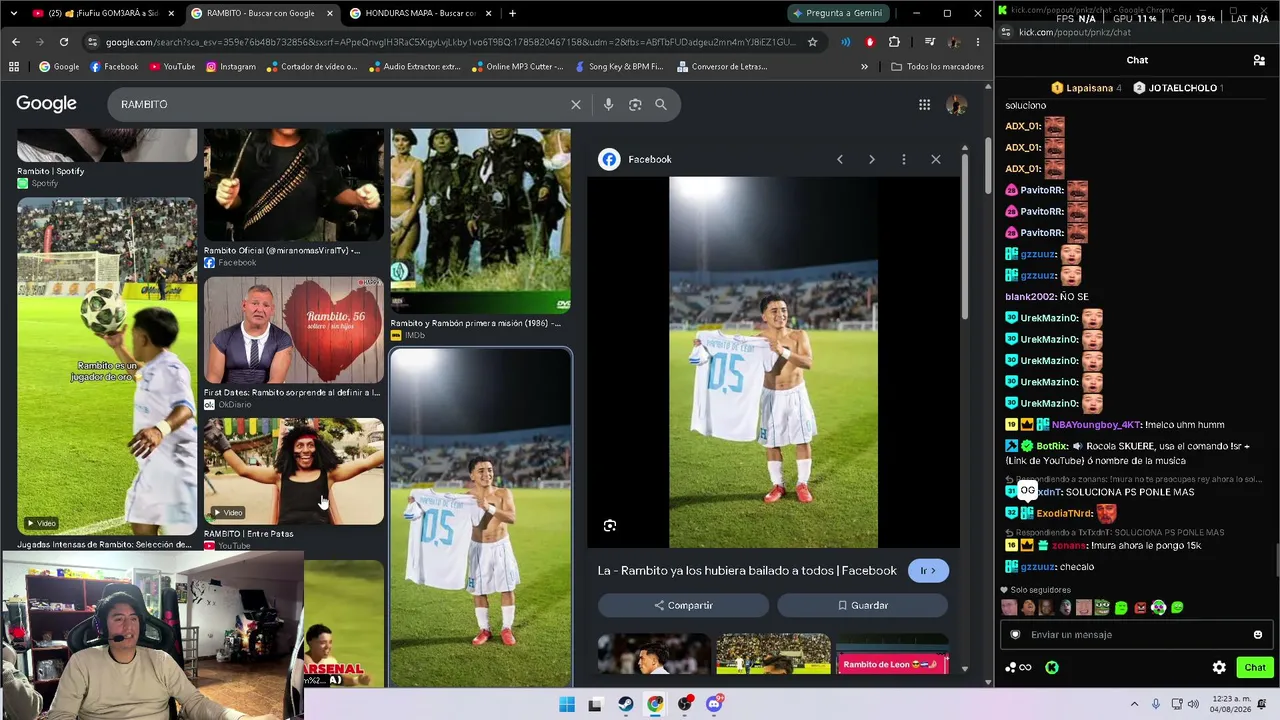
Task: Click the Pregunta a Gemini button
Action: coord(836,13)
